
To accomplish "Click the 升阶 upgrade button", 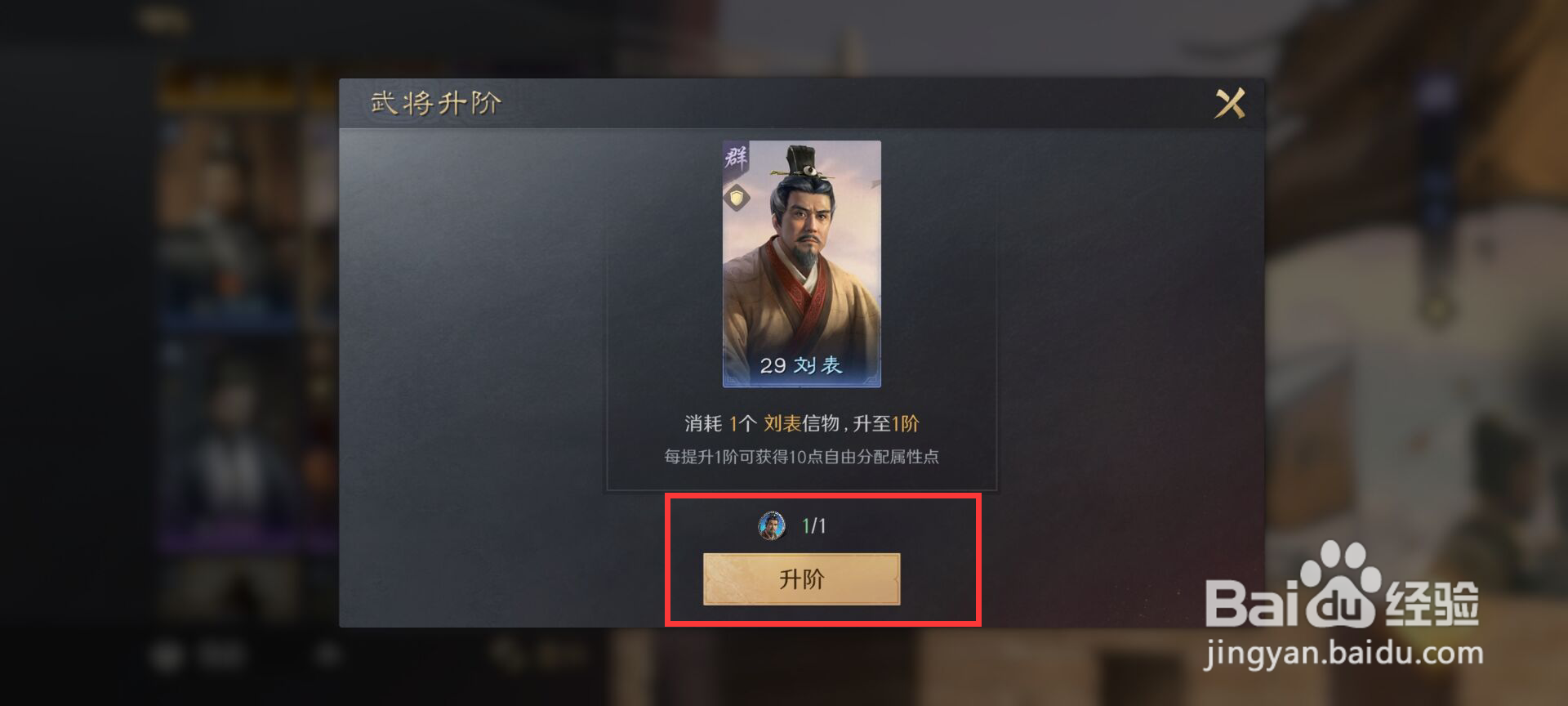I will (801, 579).
